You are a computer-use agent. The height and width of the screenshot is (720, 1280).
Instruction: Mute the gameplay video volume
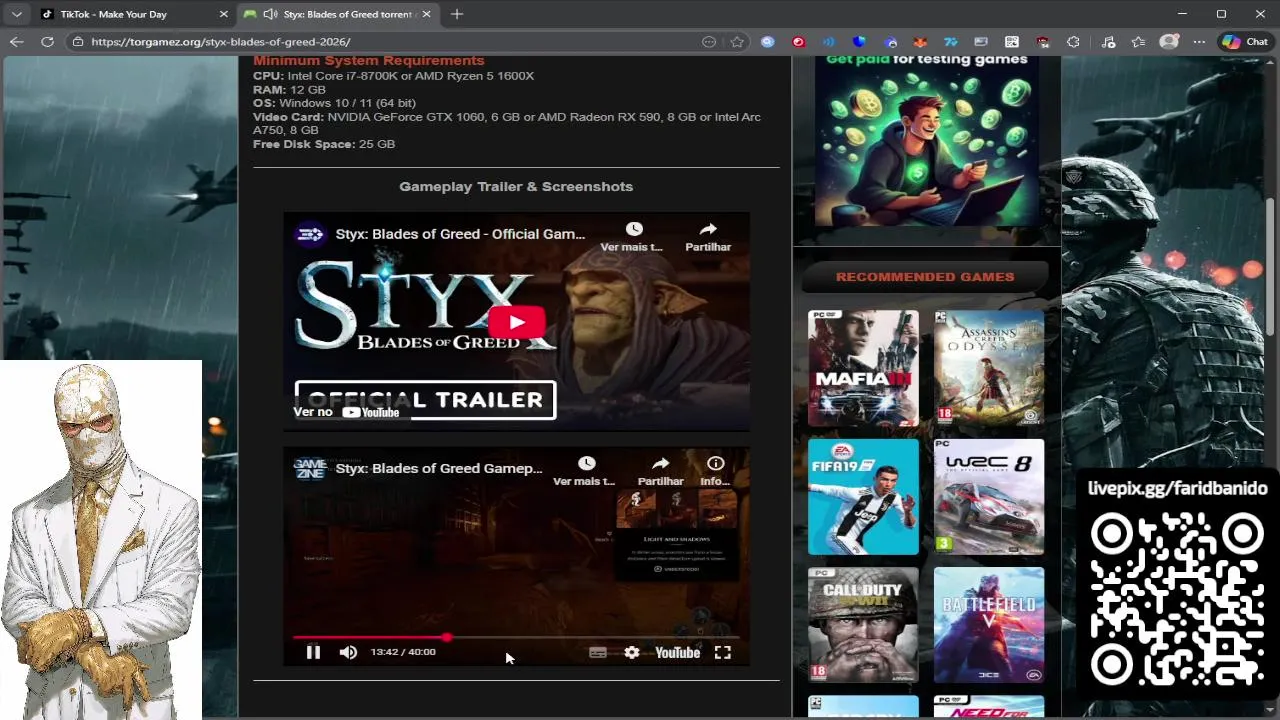(x=348, y=652)
